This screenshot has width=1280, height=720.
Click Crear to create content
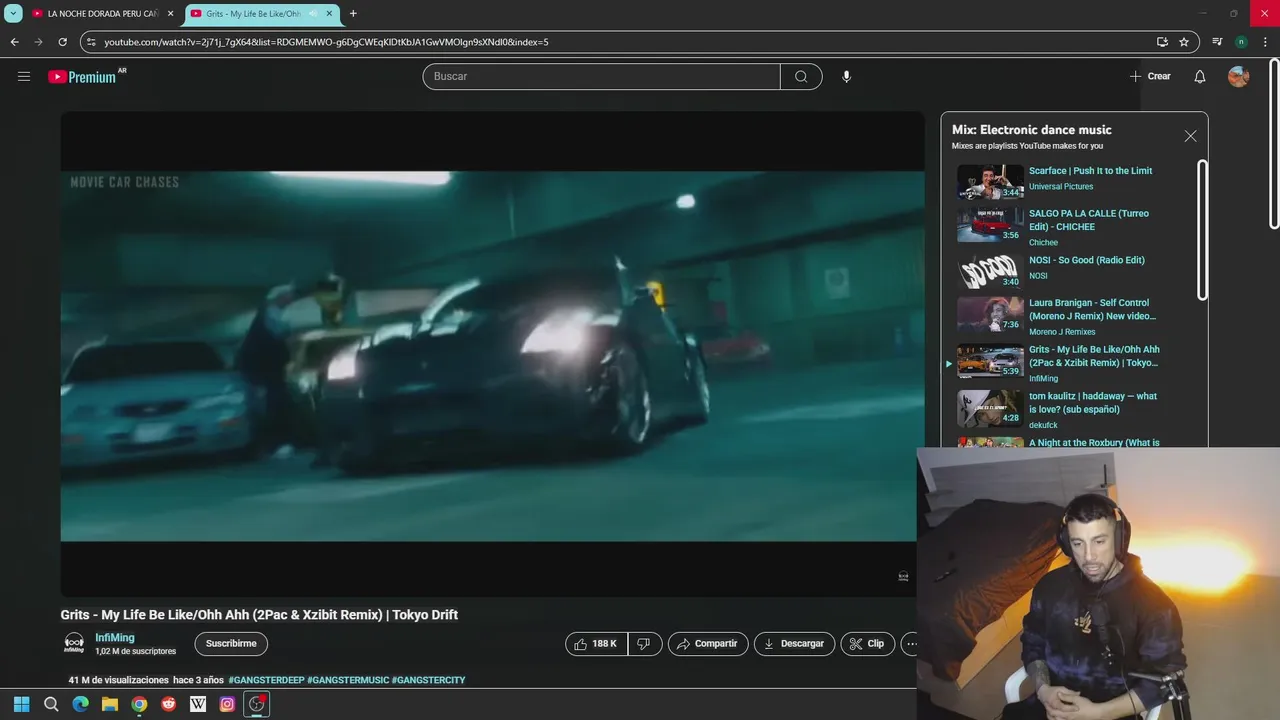tap(1150, 76)
